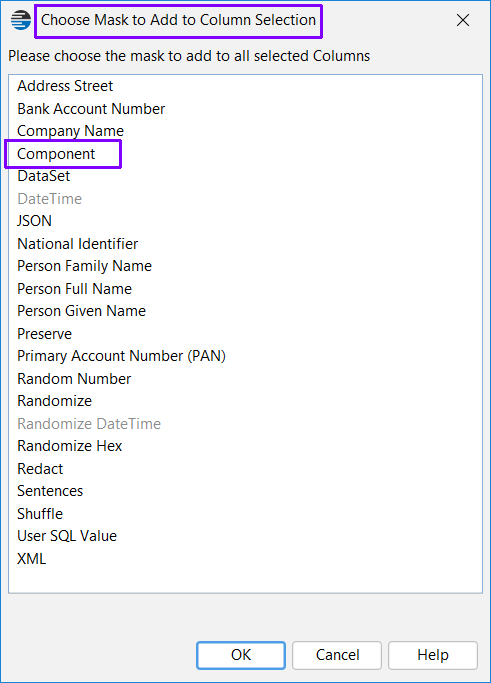Choose Primary Account Number (PAN) mask
This screenshot has height=683, width=491.
(122, 356)
